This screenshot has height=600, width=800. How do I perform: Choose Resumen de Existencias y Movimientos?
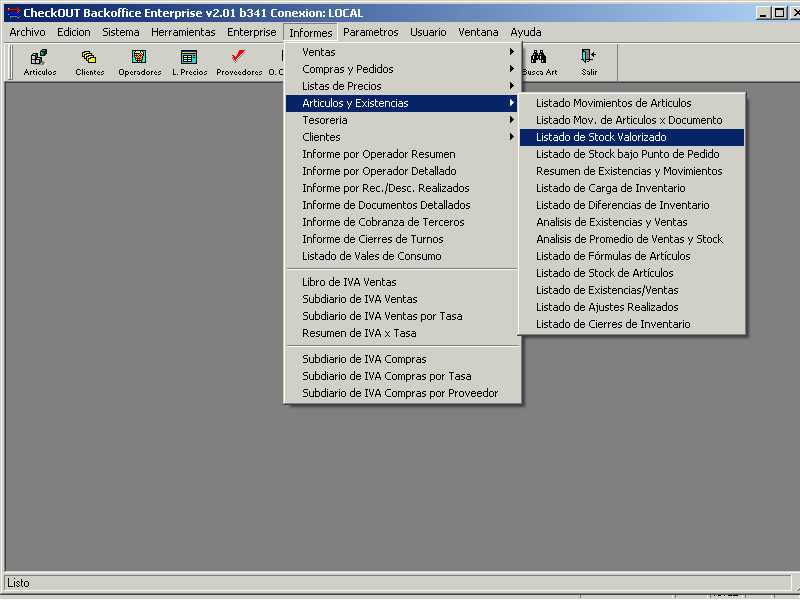[632, 171]
